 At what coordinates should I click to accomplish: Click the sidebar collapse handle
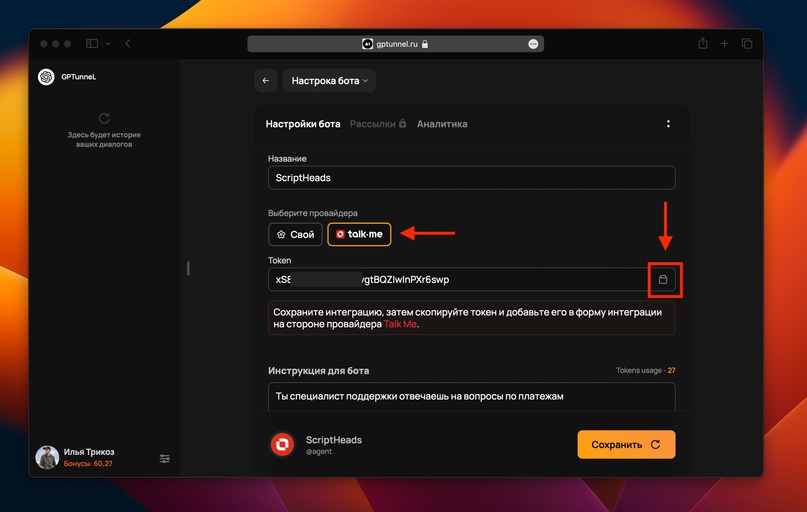coord(188,268)
